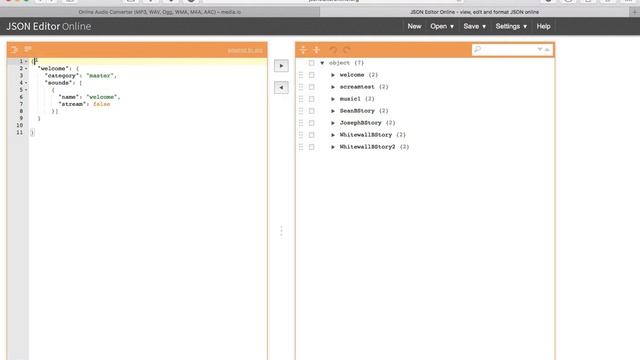Click the format JSON icon in code panel
The height and width of the screenshot is (360, 640).
(x=14, y=50)
